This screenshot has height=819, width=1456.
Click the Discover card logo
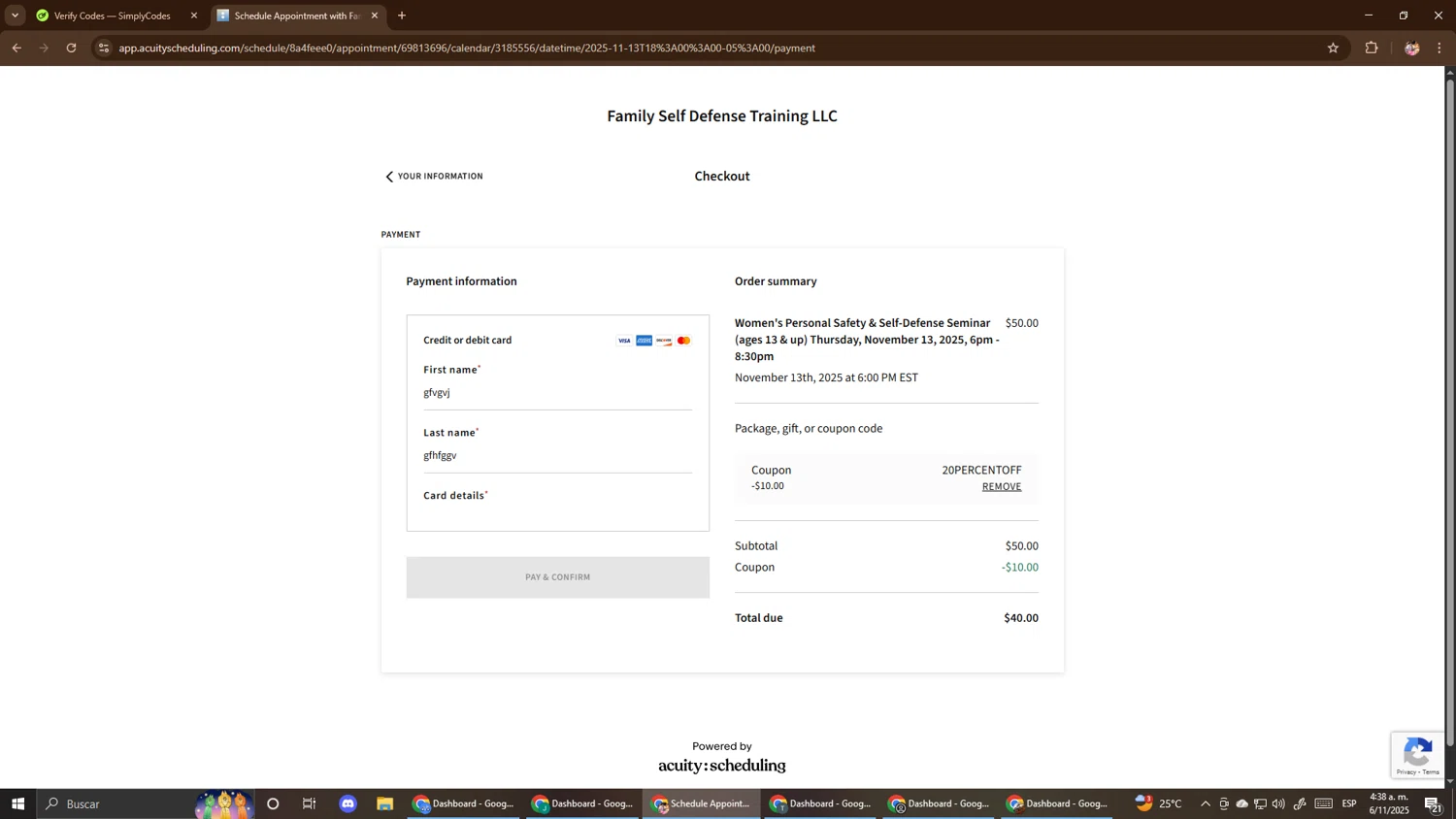pos(664,341)
